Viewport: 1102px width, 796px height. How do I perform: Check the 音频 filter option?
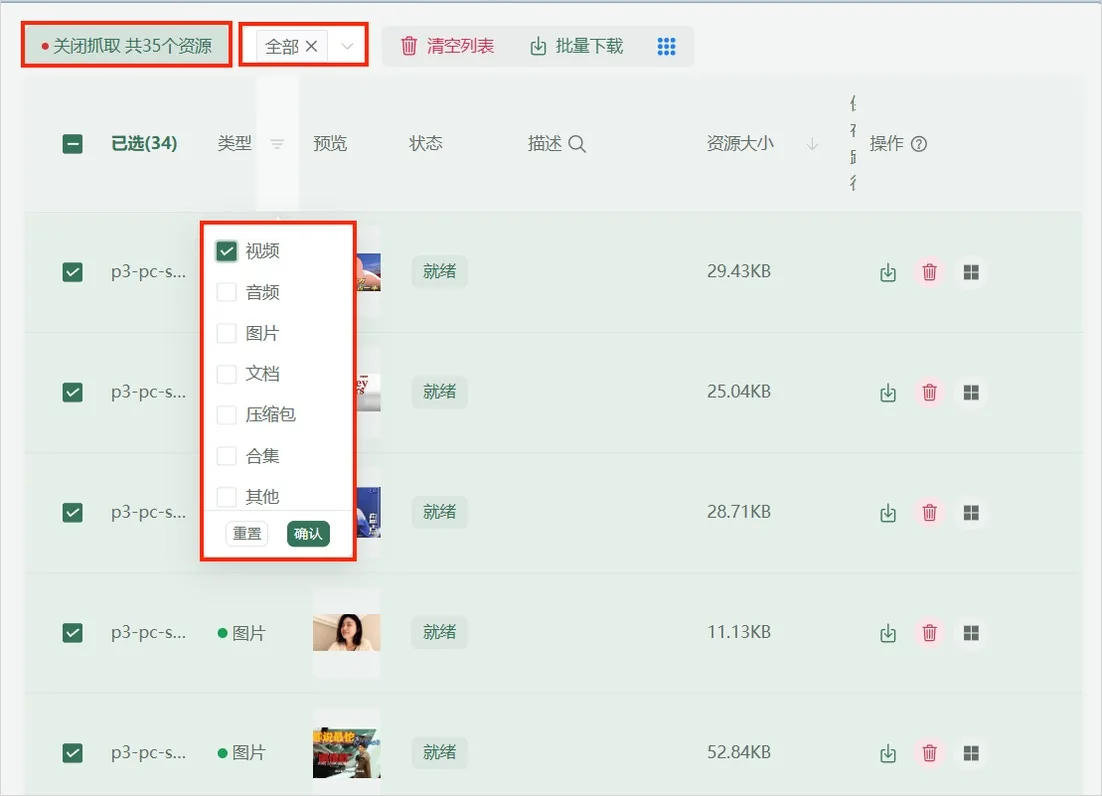tap(226, 292)
